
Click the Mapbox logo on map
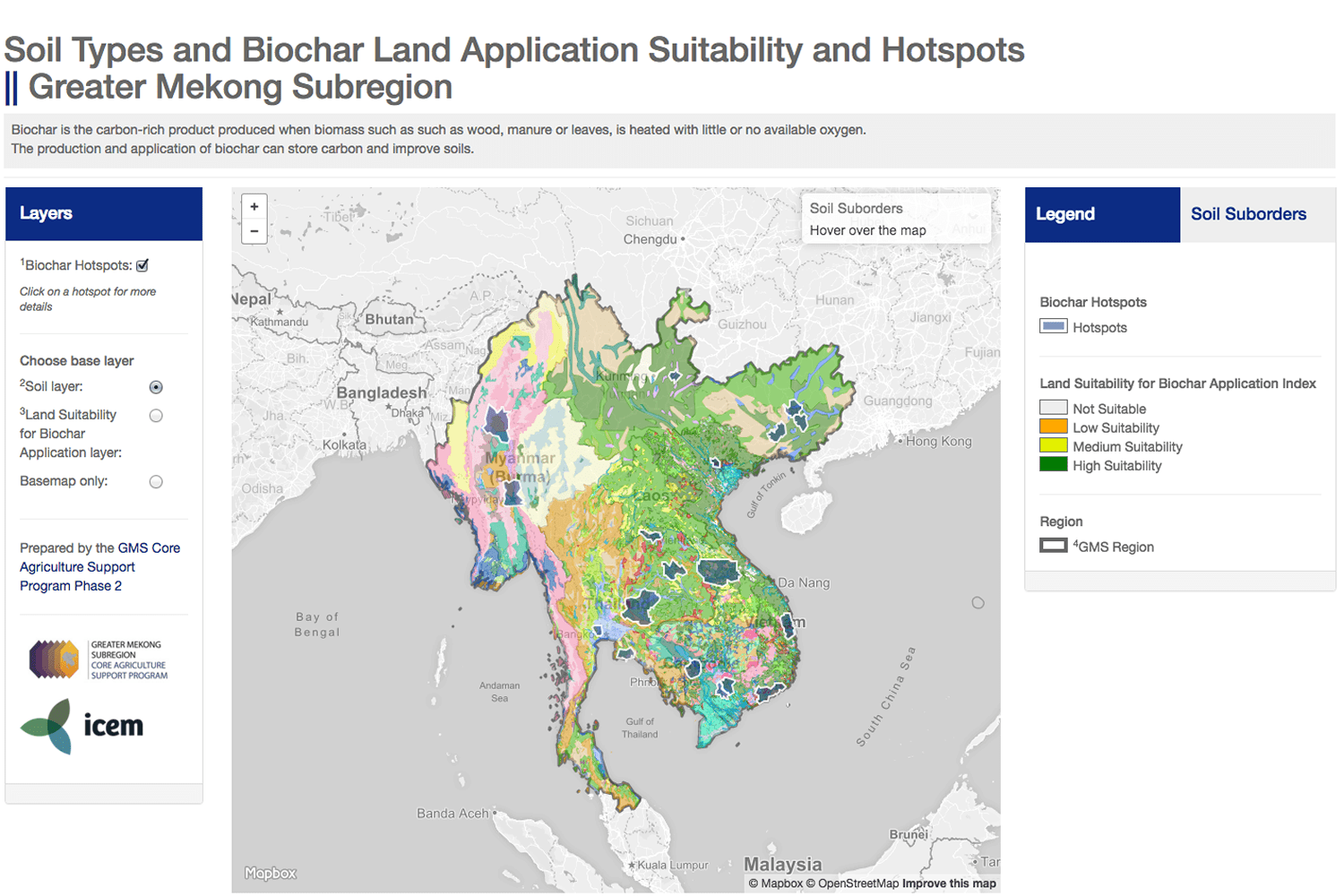pos(271,873)
